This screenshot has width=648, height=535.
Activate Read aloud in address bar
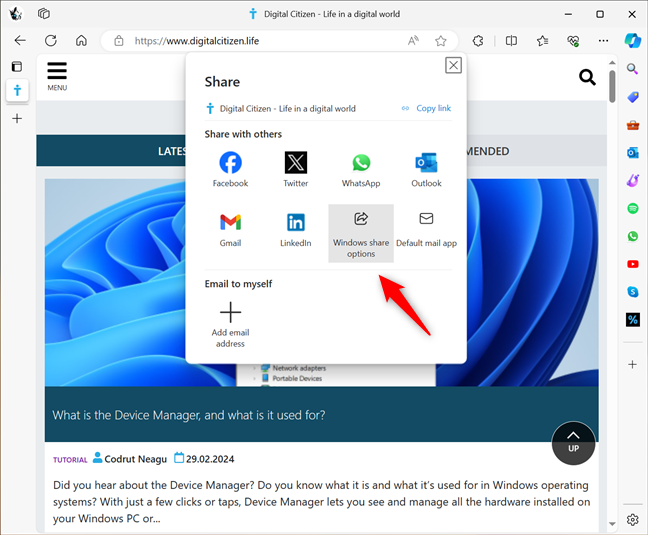pos(413,40)
